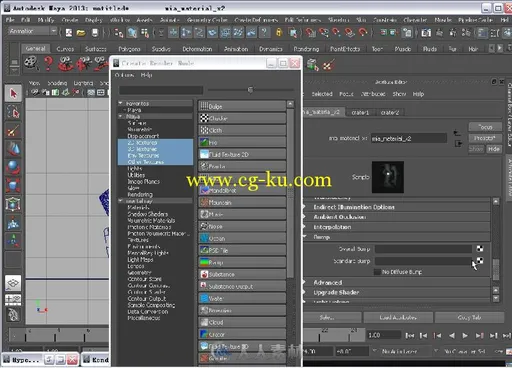
Task: Switch to the crater1 tab
Action: coord(360,113)
